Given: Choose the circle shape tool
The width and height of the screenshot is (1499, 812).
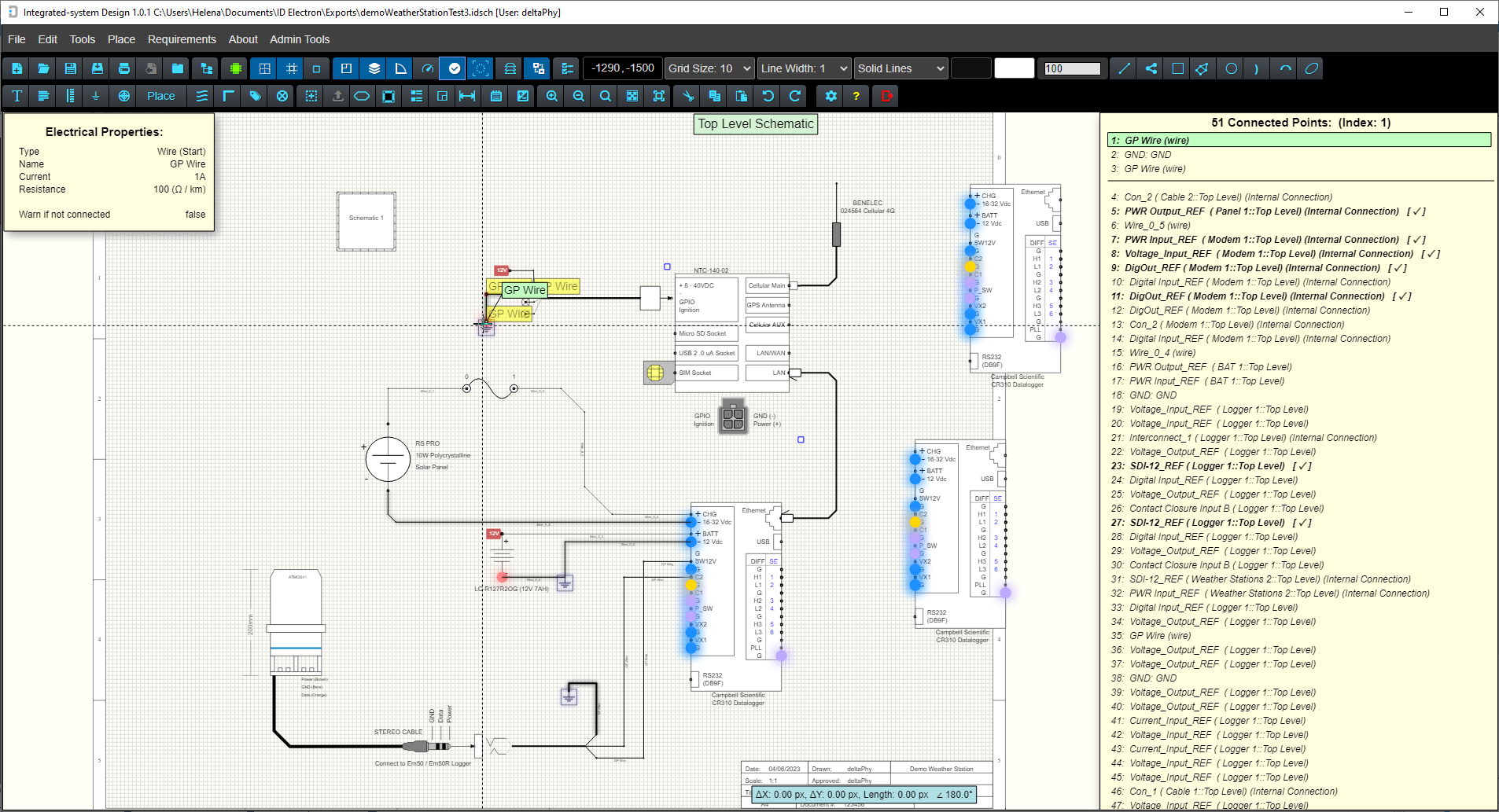Looking at the screenshot, I should click(x=1231, y=68).
